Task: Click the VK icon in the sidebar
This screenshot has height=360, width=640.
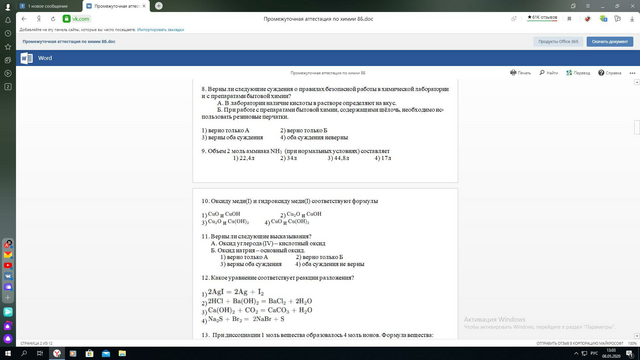Action: point(8,276)
